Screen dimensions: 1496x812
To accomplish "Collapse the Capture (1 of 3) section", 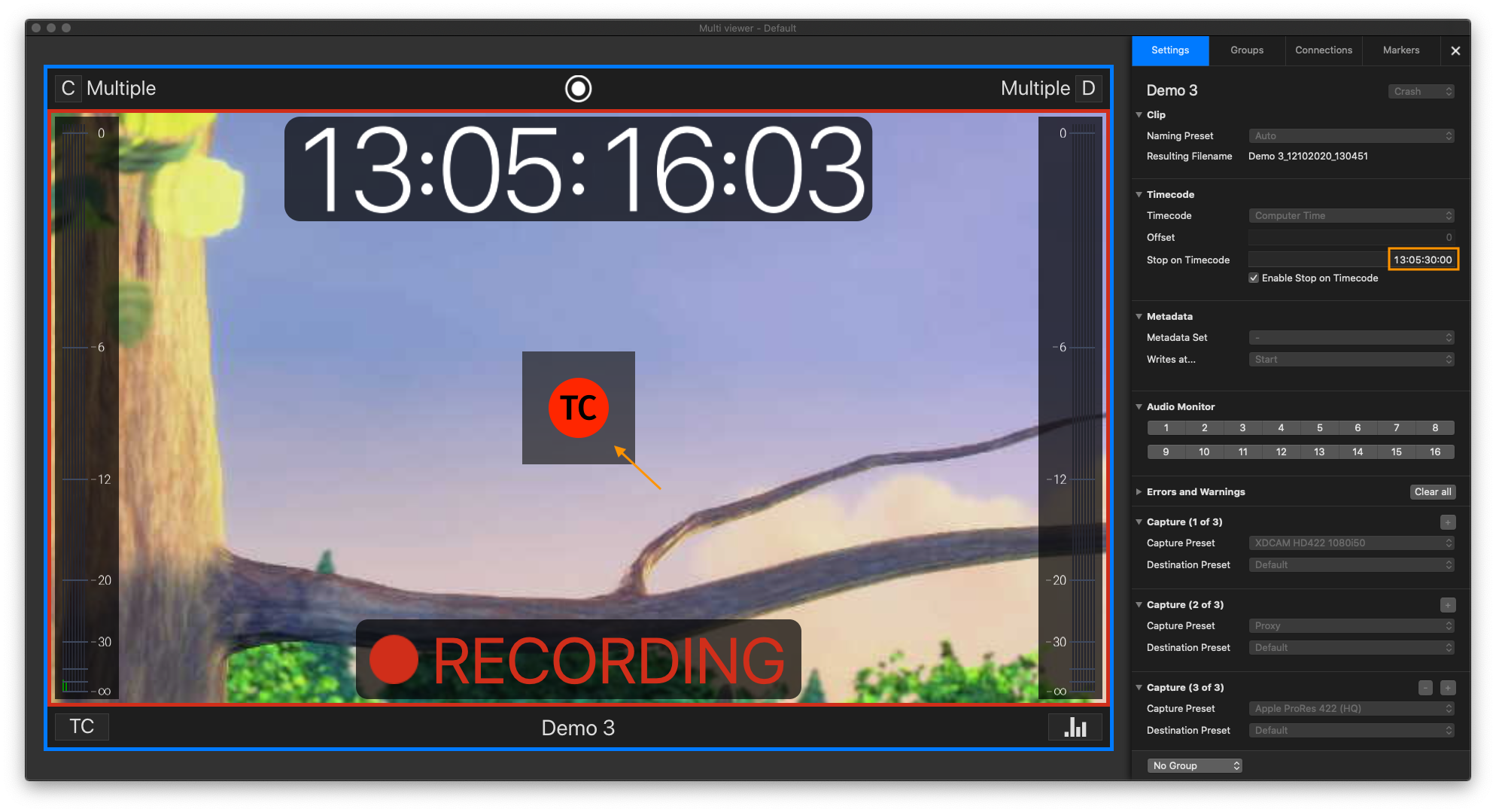I will 1139,522.
